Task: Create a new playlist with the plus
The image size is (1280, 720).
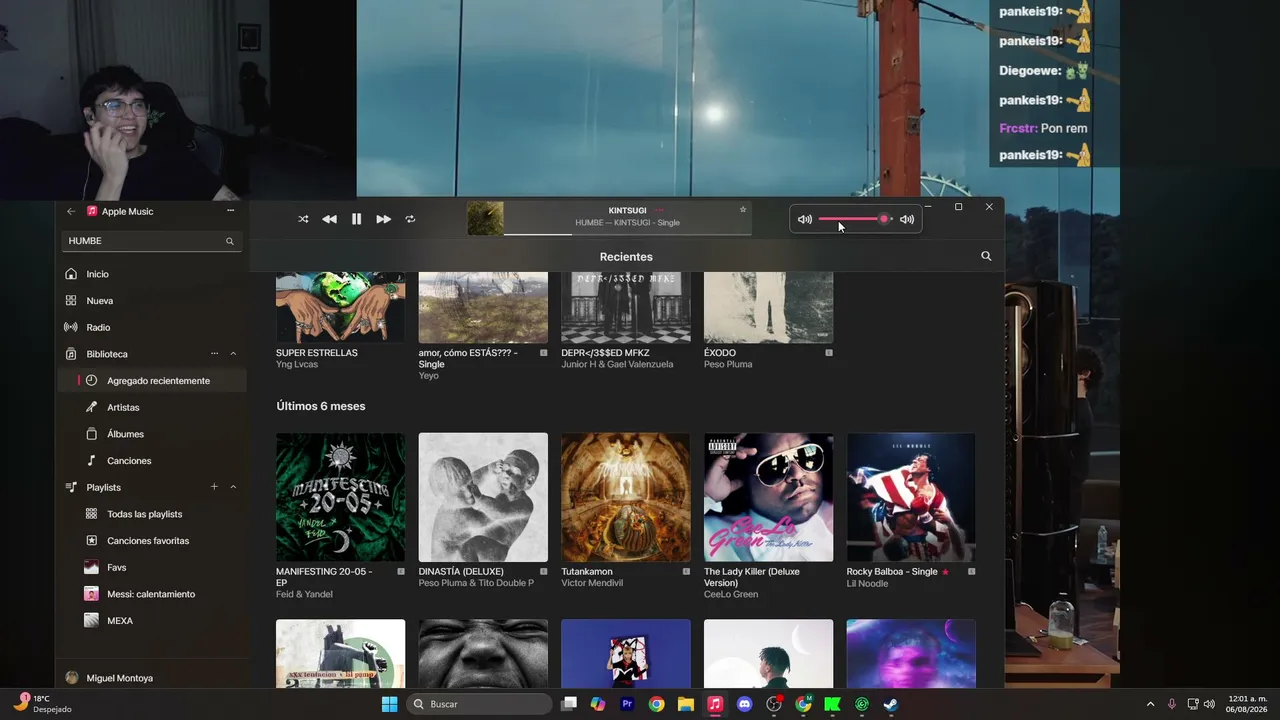Action: (x=214, y=487)
